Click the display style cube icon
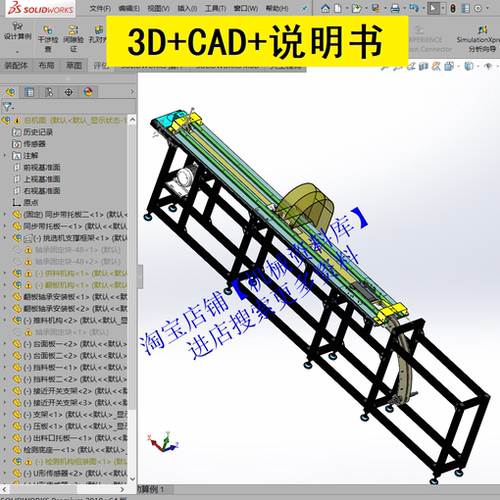The height and width of the screenshot is (500, 500). 469,66
